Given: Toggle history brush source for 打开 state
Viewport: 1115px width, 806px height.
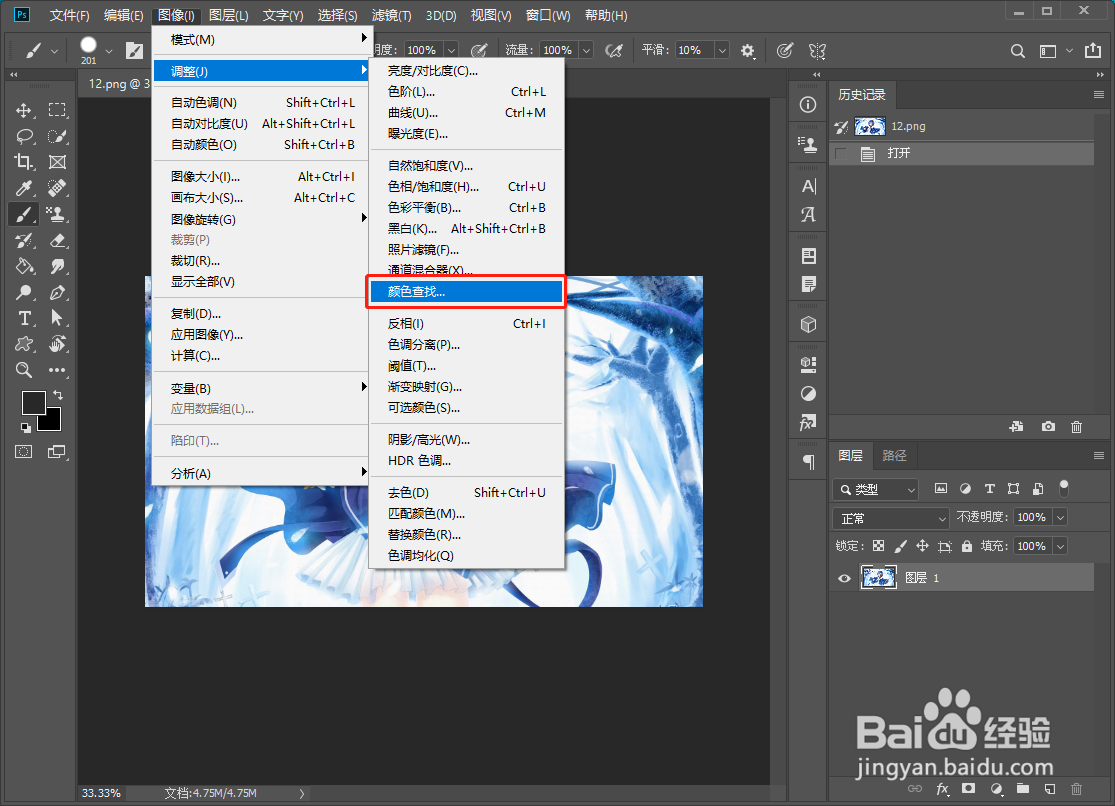Looking at the screenshot, I should pos(841,154).
